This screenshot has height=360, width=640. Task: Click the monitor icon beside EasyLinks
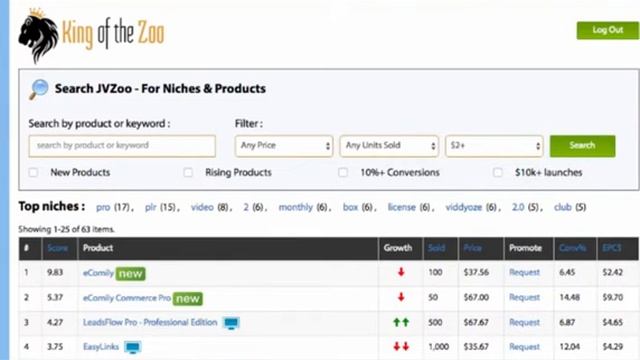[133, 347]
